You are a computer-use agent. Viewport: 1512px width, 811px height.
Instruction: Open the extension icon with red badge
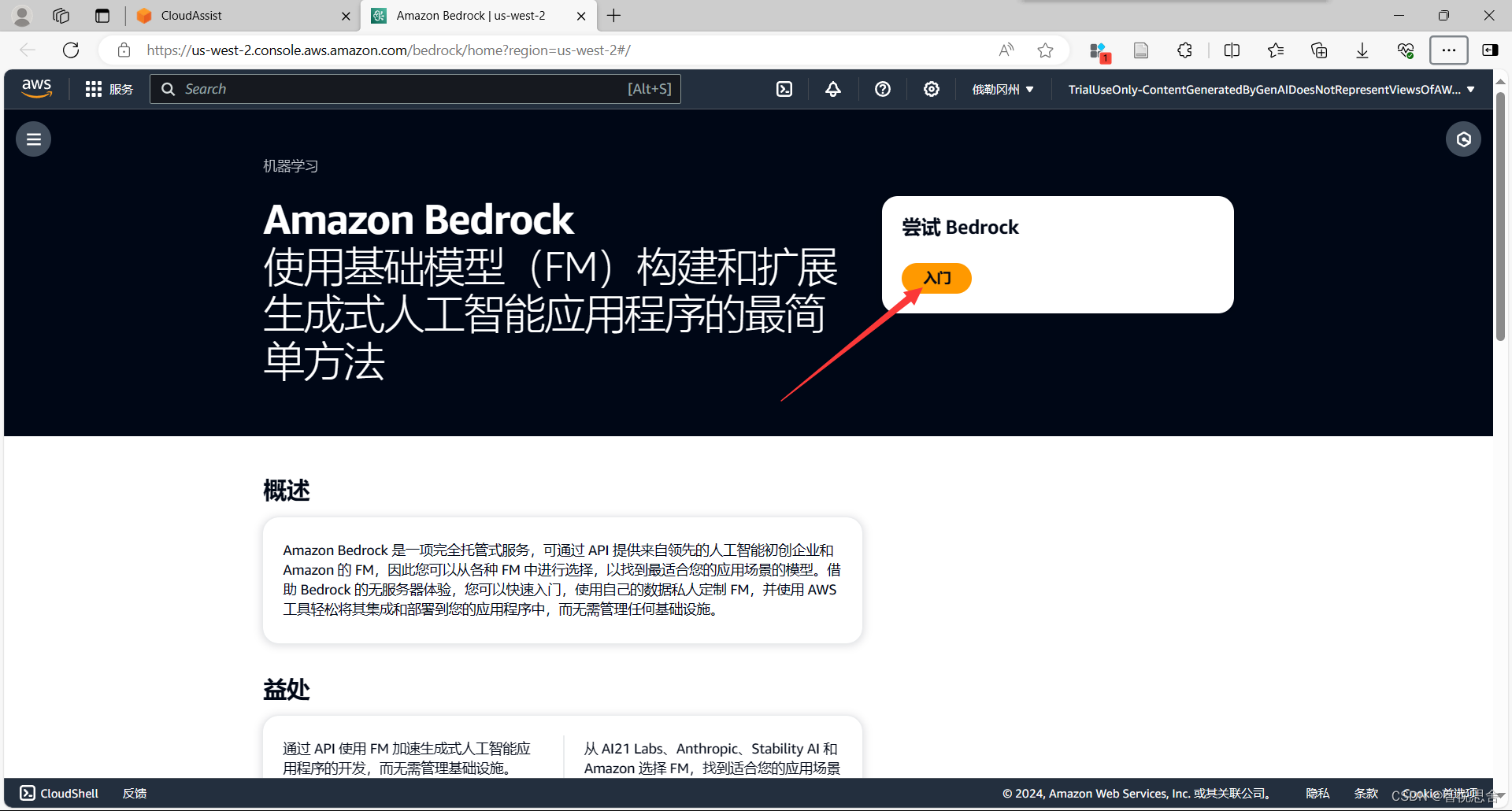[x=1099, y=52]
